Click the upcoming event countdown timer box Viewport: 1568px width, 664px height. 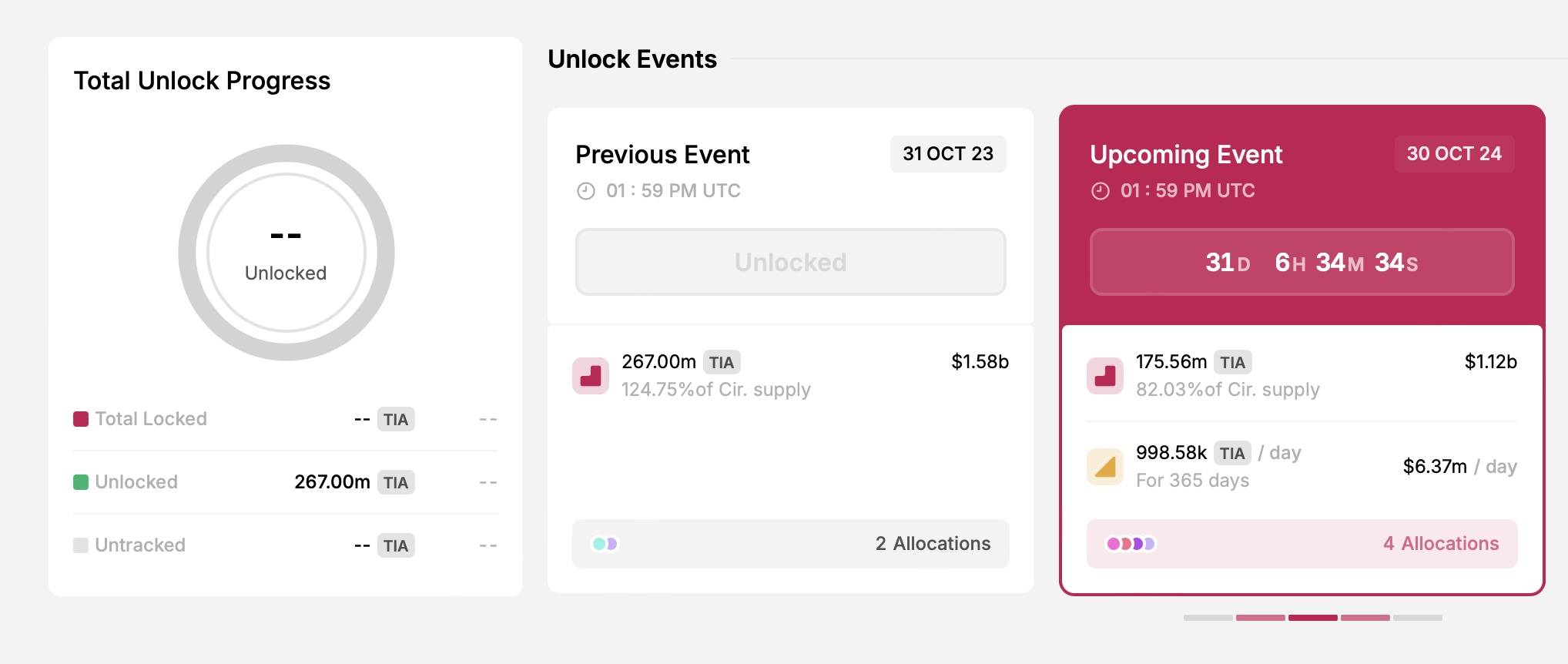click(1302, 262)
